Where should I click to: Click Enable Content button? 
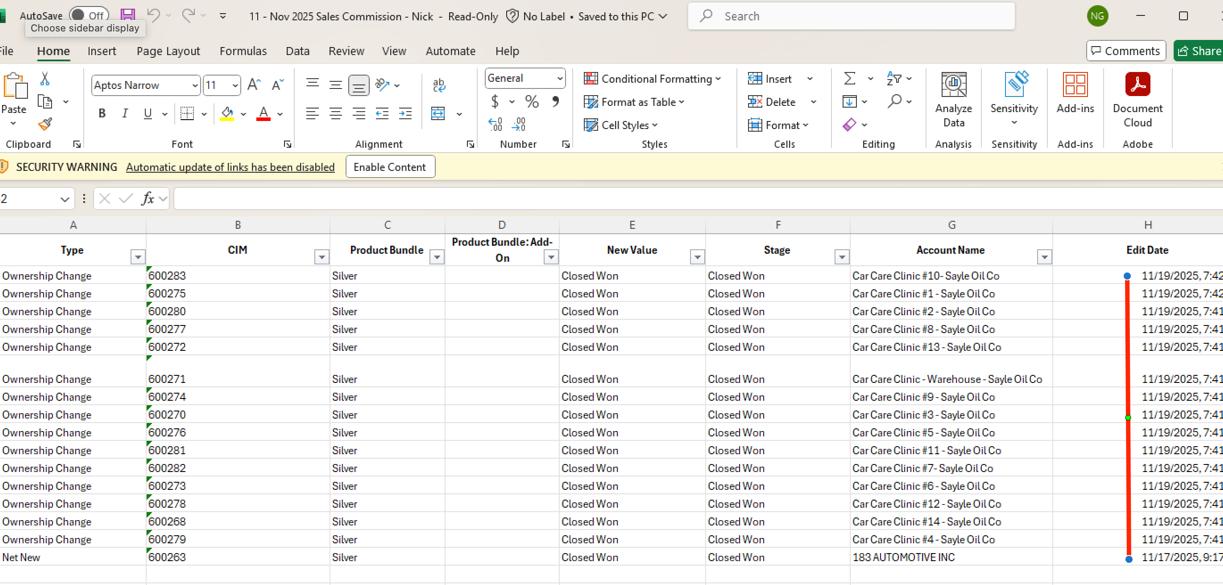(x=390, y=167)
